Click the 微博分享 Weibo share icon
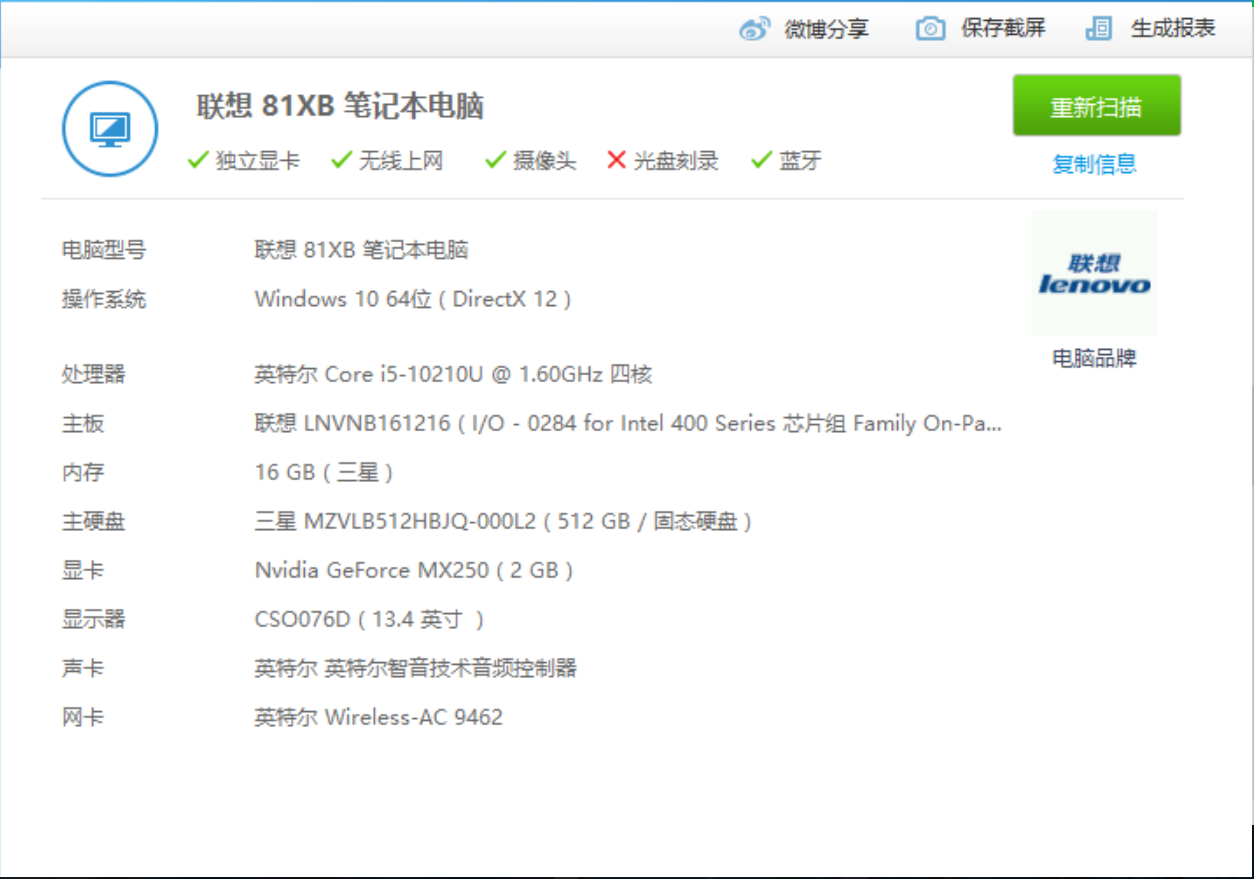 pos(754,29)
